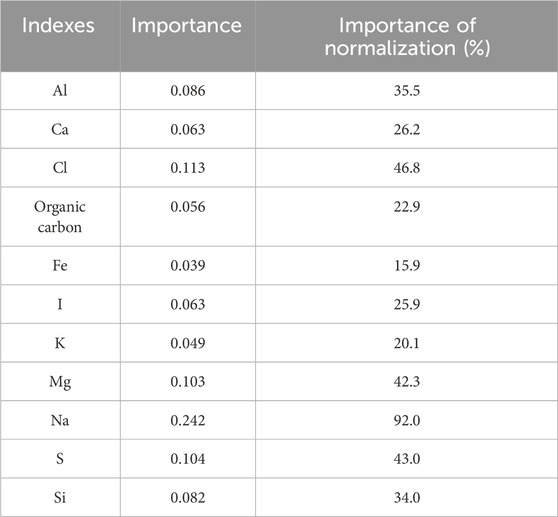Select the Mg index cell

[60, 382]
